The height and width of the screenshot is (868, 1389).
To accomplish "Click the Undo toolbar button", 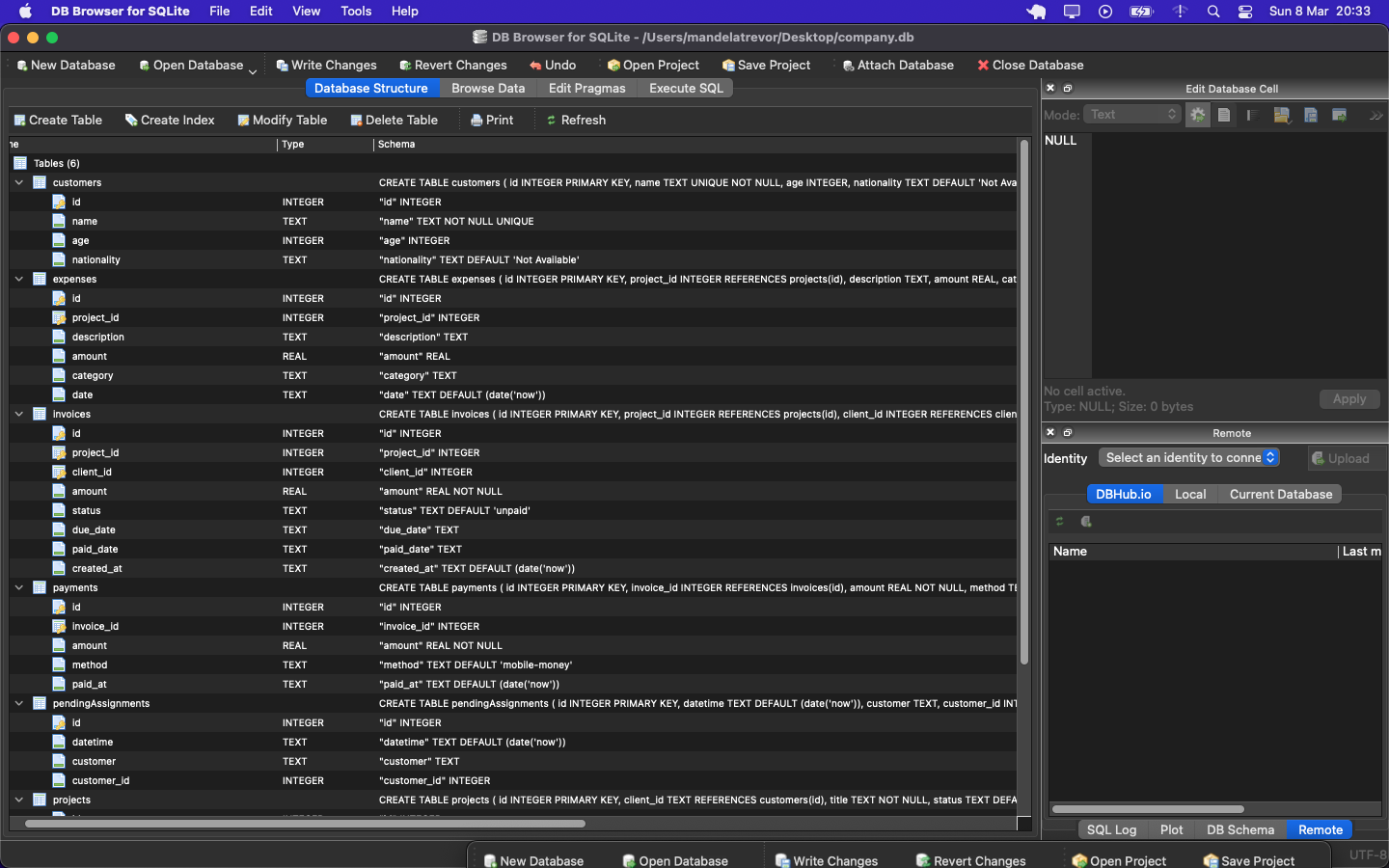I will pos(553,65).
